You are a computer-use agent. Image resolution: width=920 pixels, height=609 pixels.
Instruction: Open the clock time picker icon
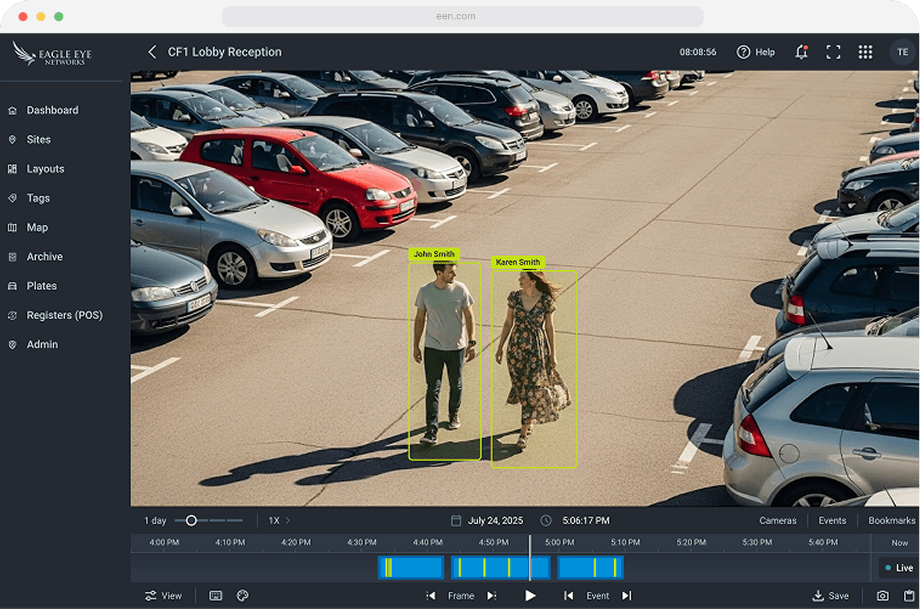tap(545, 520)
